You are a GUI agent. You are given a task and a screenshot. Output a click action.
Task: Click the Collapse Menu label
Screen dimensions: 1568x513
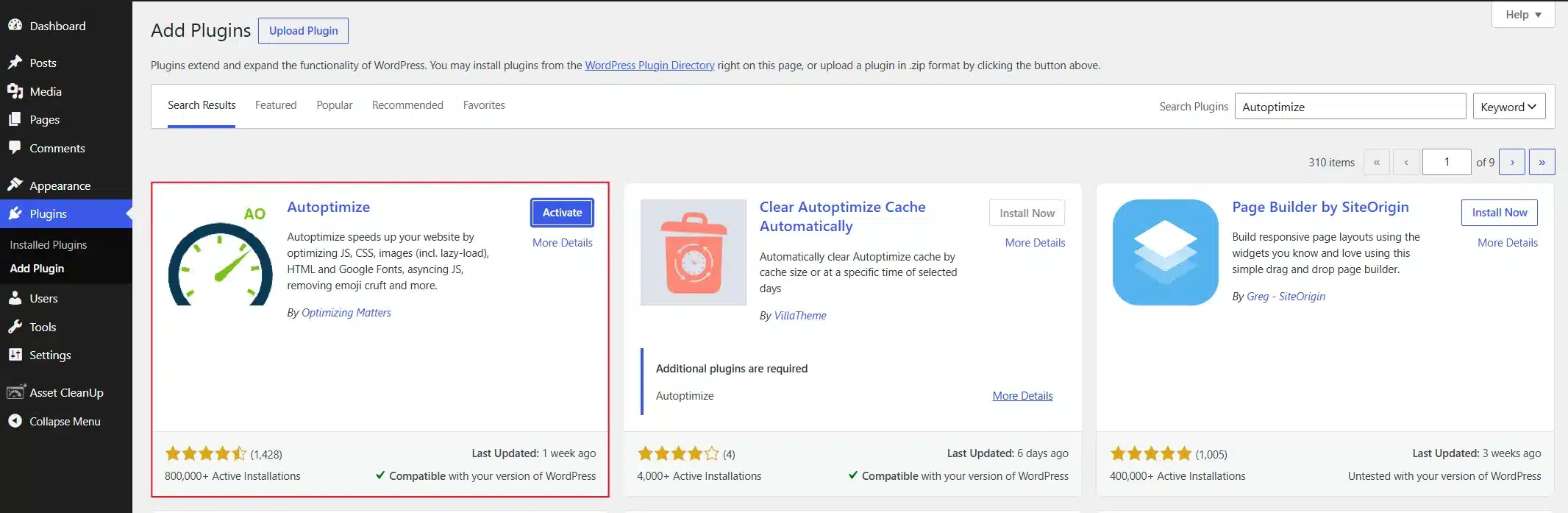(65, 421)
